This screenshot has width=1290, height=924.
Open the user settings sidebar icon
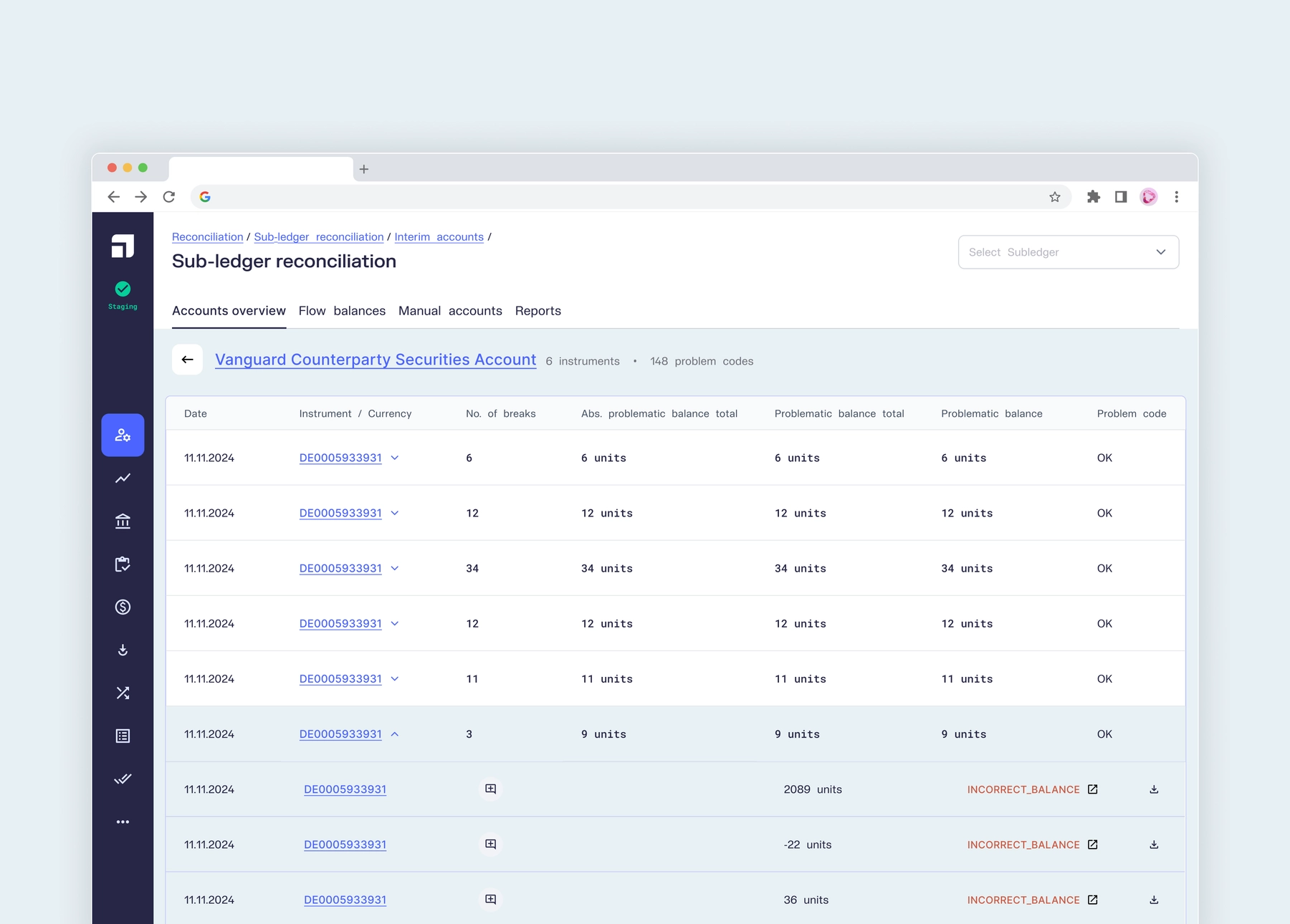123,435
